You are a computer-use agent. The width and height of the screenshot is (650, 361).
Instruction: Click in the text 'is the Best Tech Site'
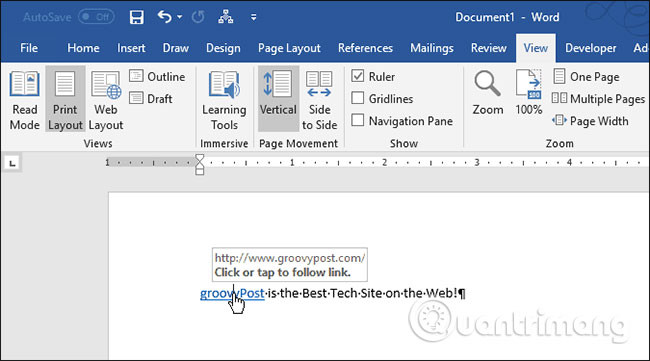[x=324, y=293]
